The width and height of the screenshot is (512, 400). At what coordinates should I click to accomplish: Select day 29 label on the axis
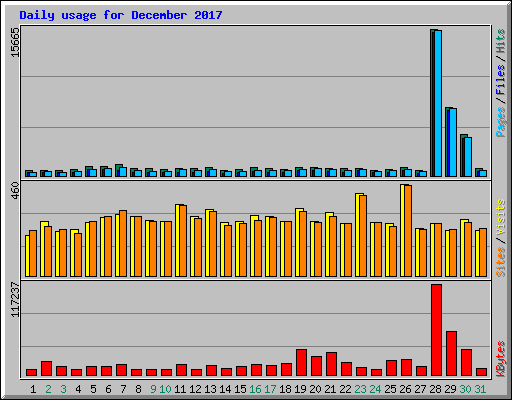pos(450,389)
